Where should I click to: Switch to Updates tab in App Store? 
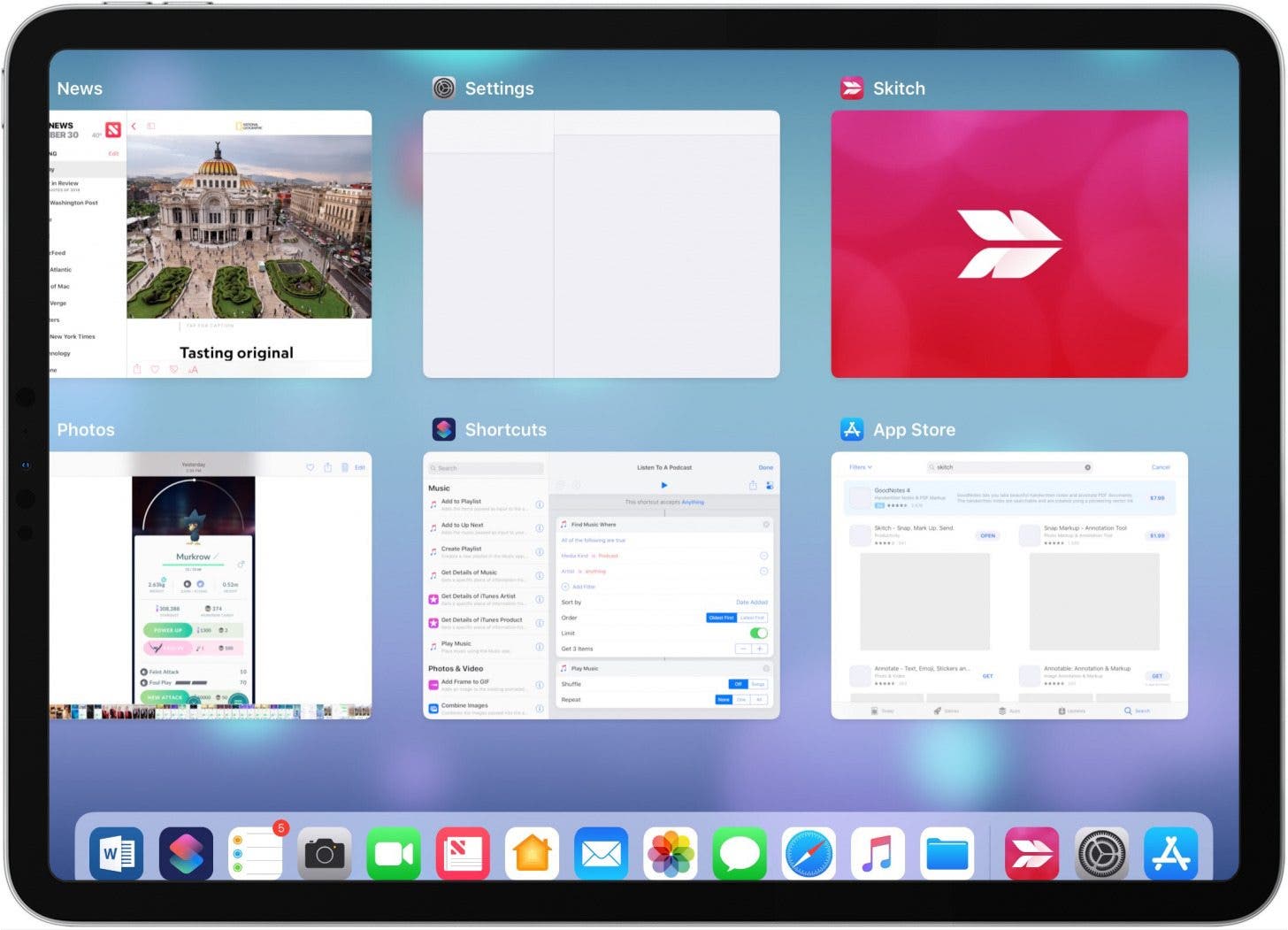(1072, 711)
